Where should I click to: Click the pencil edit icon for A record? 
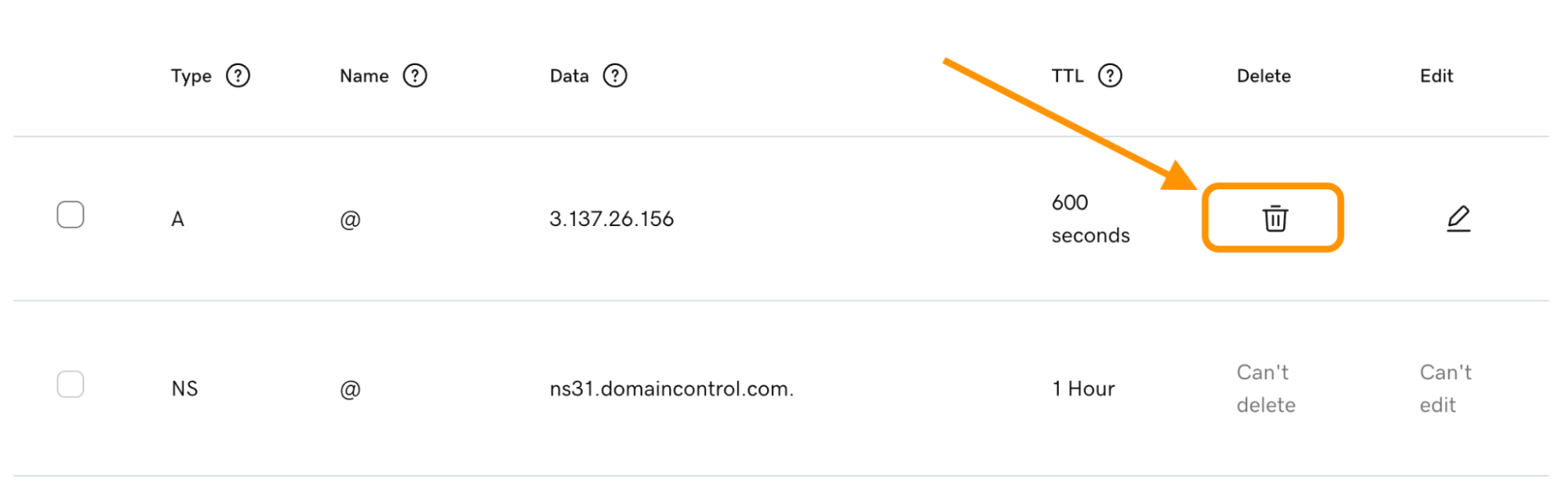tap(1458, 218)
